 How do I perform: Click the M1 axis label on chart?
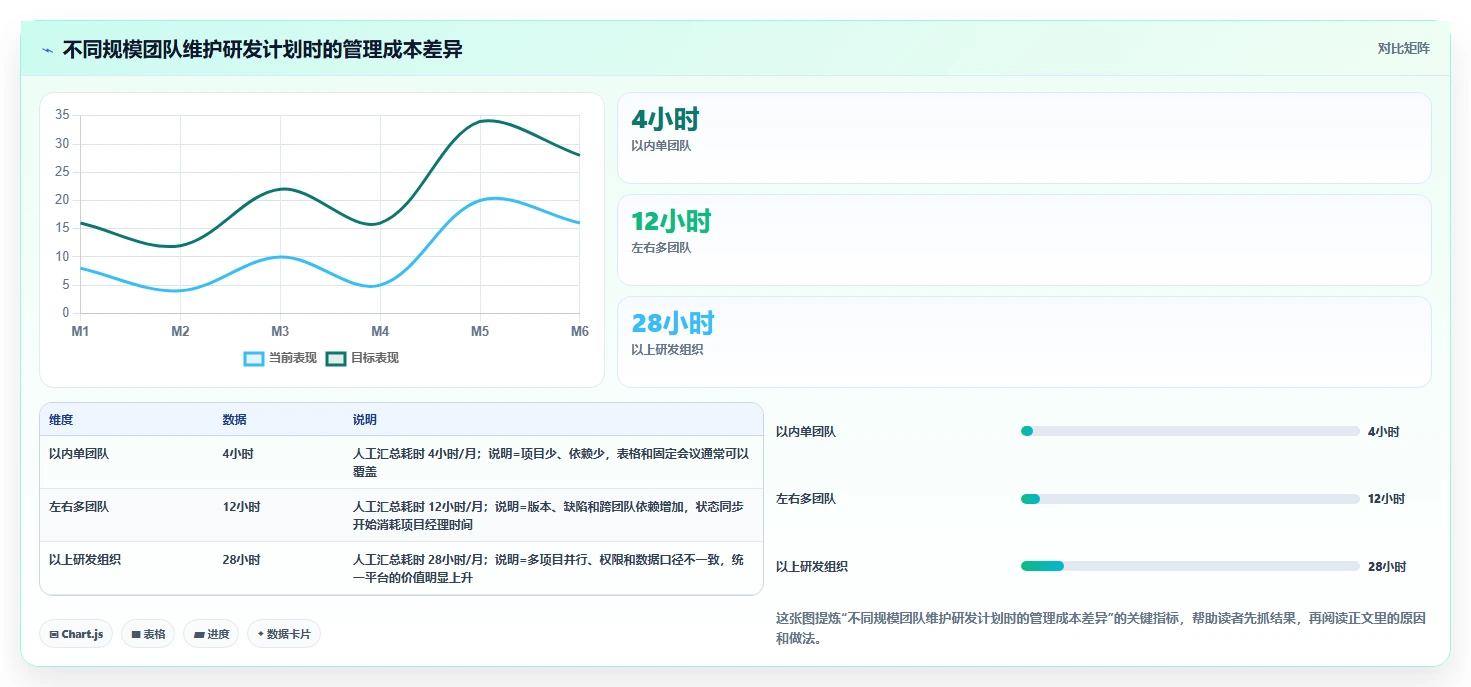tap(80, 331)
